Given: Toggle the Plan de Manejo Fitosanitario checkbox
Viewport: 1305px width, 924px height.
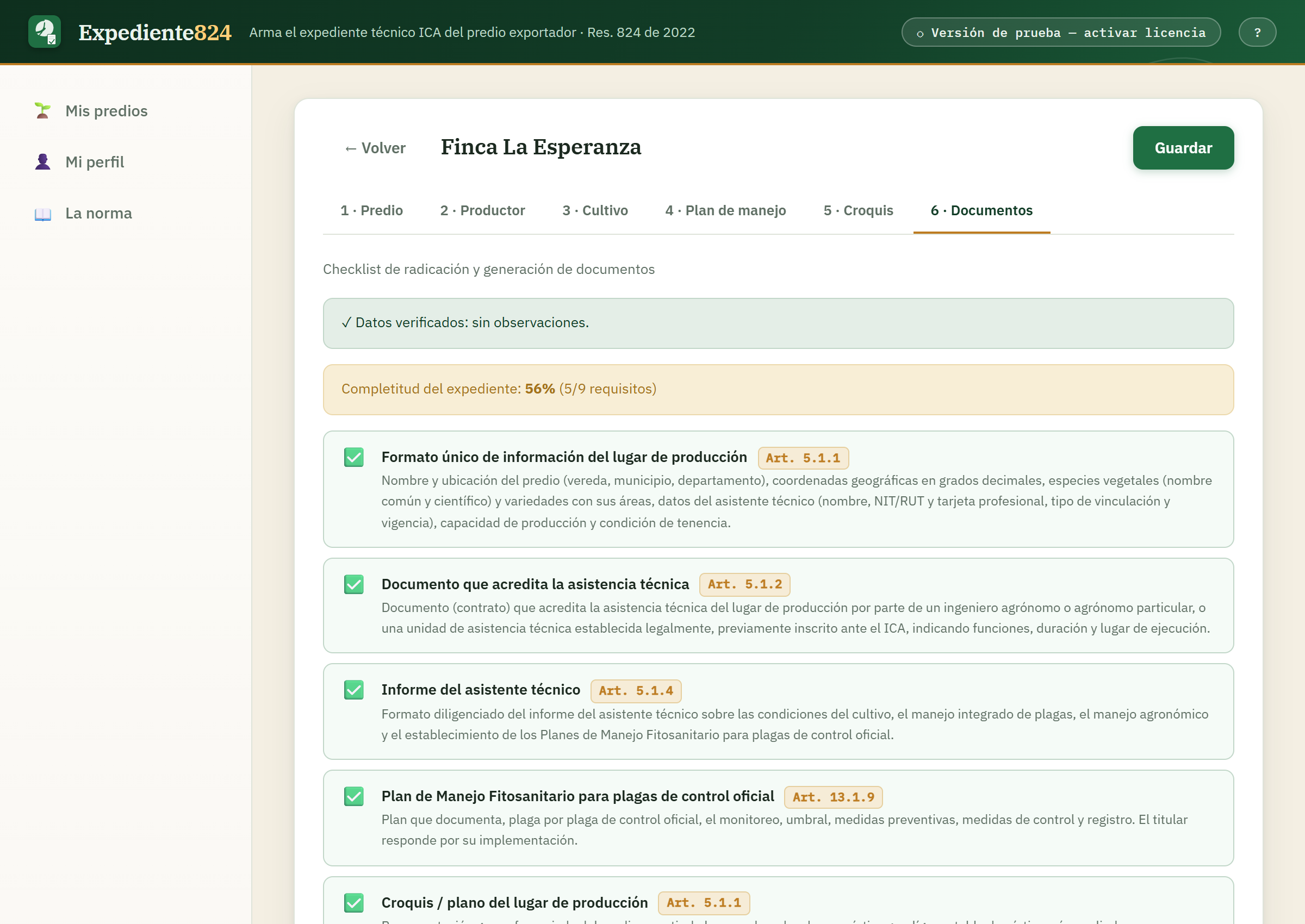Looking at the screenshot, I should [354, 796].
